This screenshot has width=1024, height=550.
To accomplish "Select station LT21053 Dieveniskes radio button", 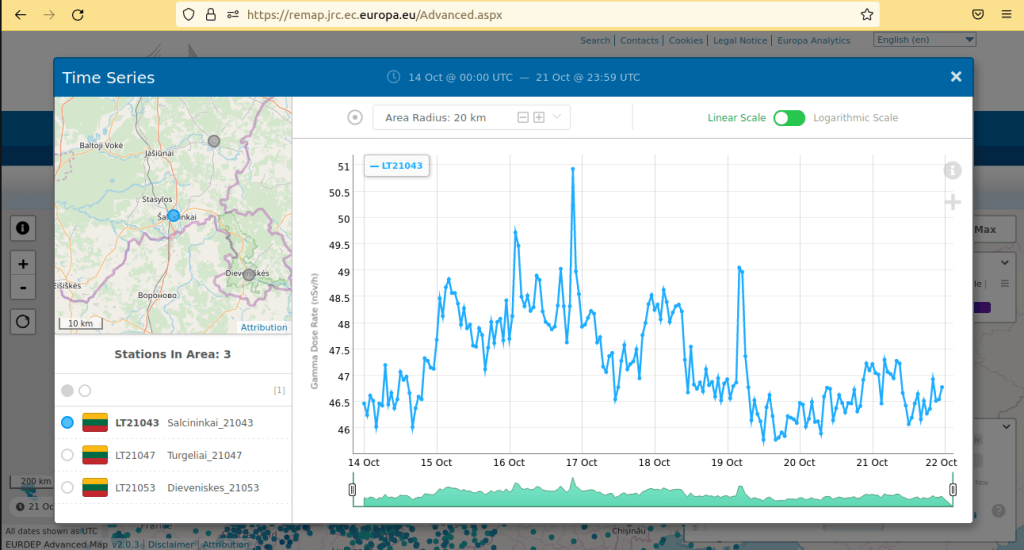I will click(x=67, y=487).
